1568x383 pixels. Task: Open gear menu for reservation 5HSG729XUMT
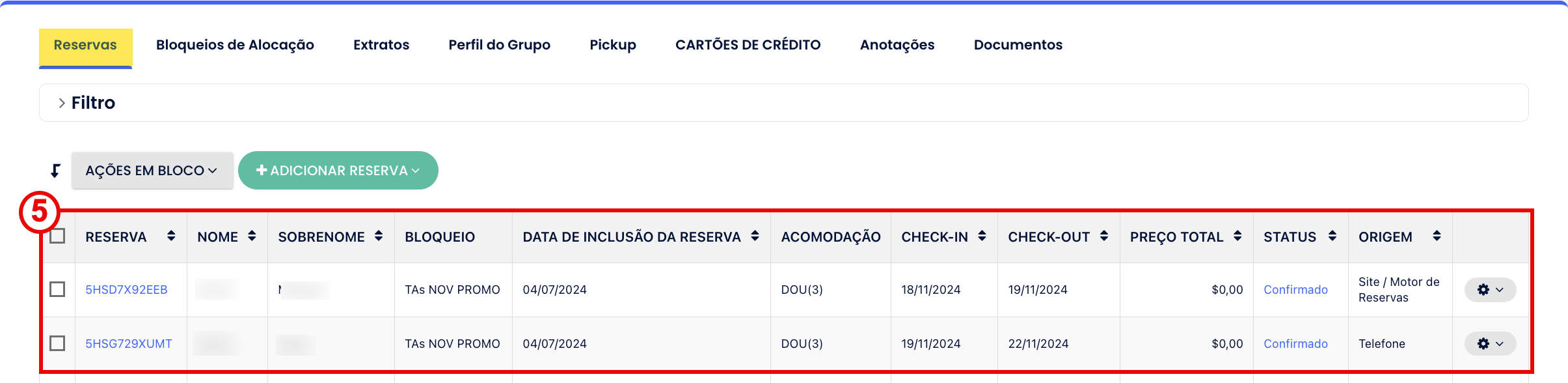point(1490,344)
